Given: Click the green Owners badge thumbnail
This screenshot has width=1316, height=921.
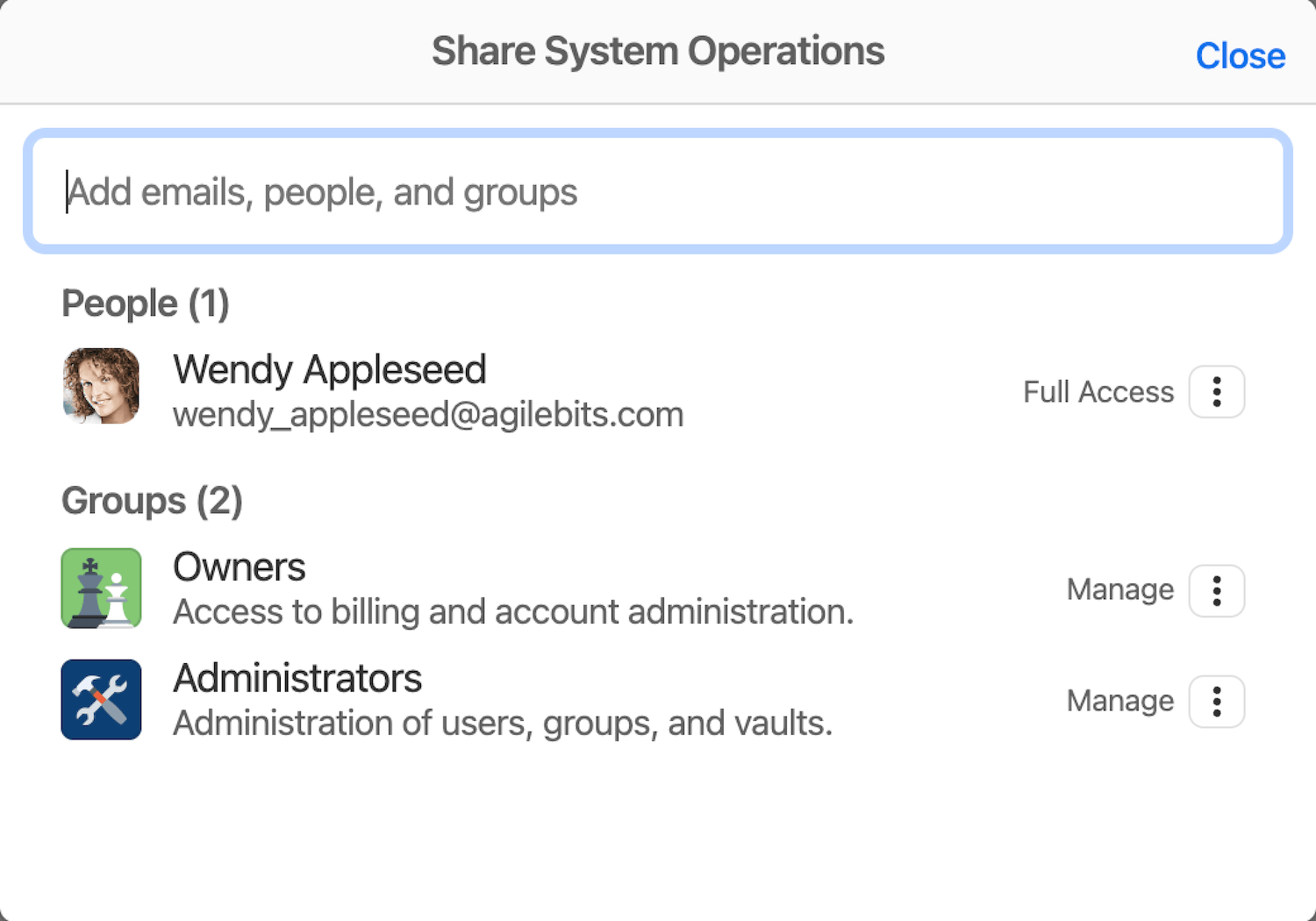Looking at the screenshot, I should [101, 588].
